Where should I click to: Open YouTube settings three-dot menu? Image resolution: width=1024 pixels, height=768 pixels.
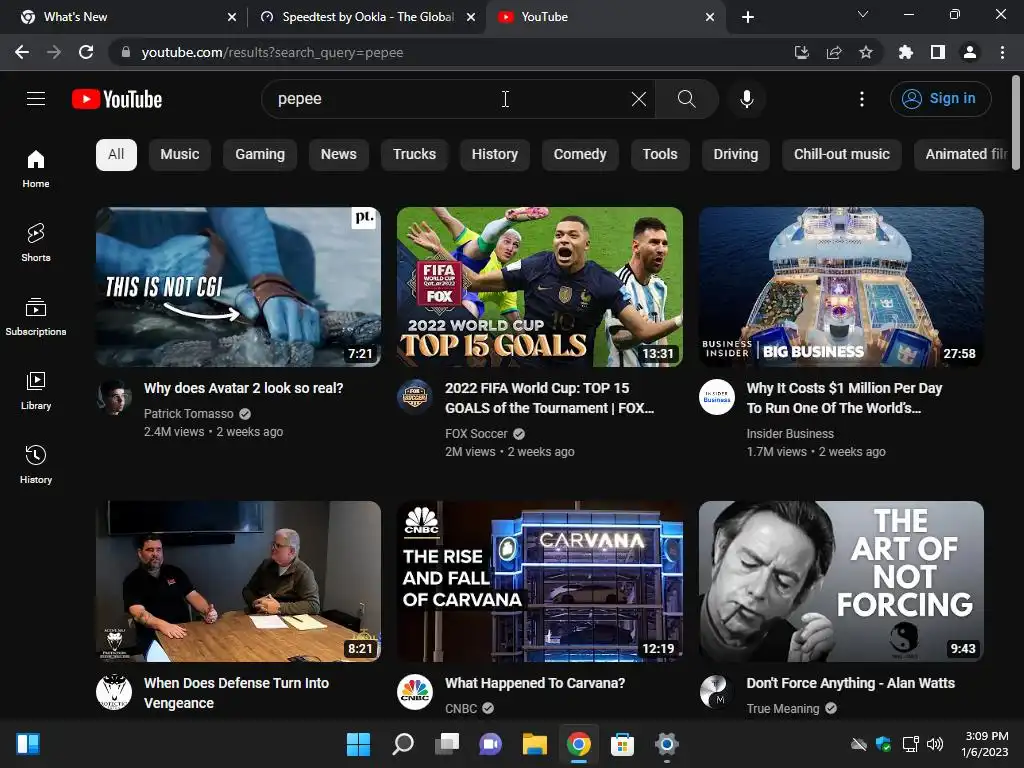pos(862,99)
